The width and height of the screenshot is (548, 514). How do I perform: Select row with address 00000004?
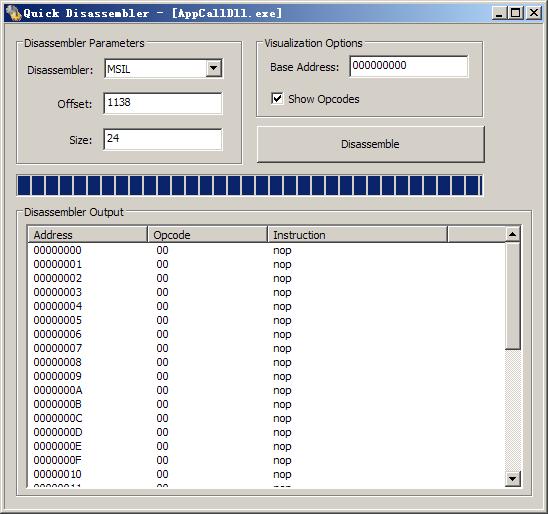click(x=266, y=306)
